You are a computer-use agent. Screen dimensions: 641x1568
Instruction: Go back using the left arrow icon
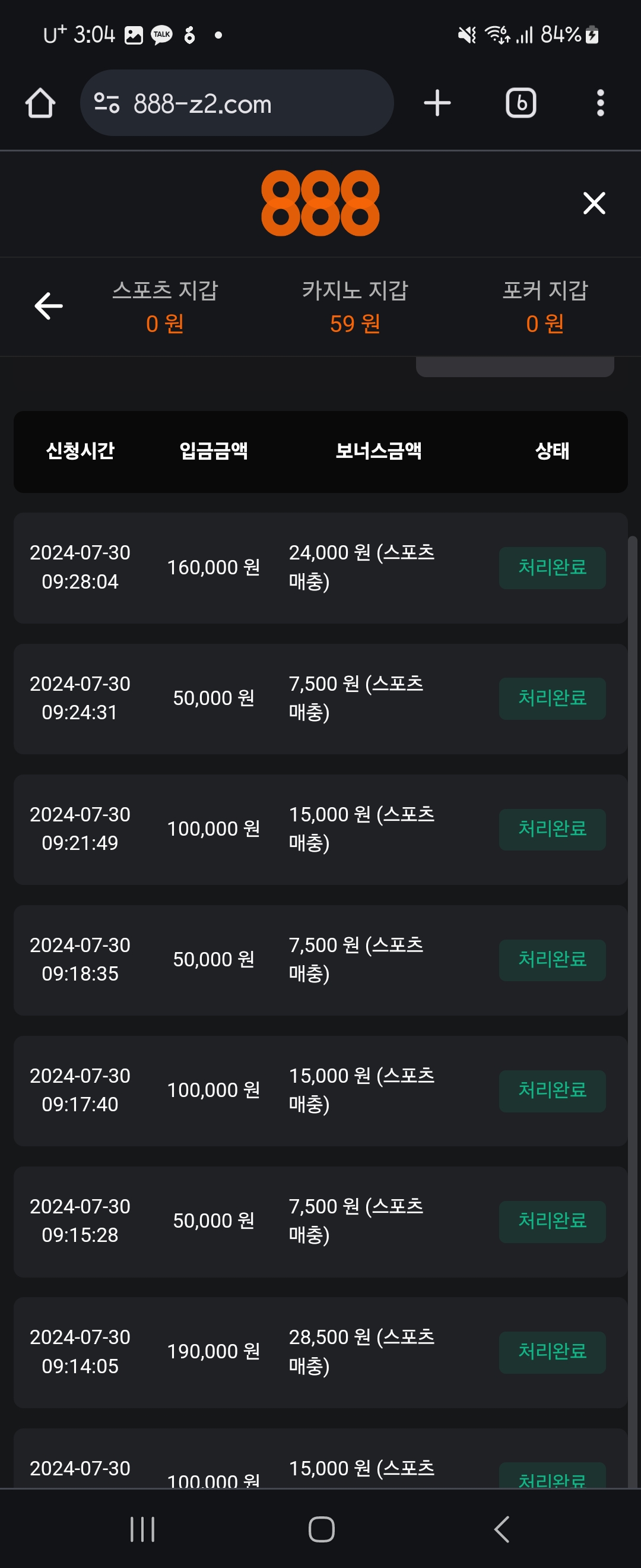[x=49, y=305]
